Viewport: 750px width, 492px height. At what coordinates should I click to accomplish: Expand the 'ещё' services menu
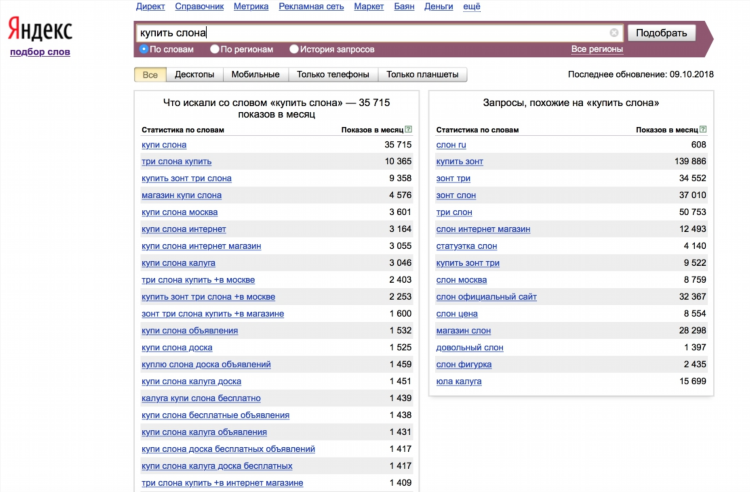click(472, 6)
